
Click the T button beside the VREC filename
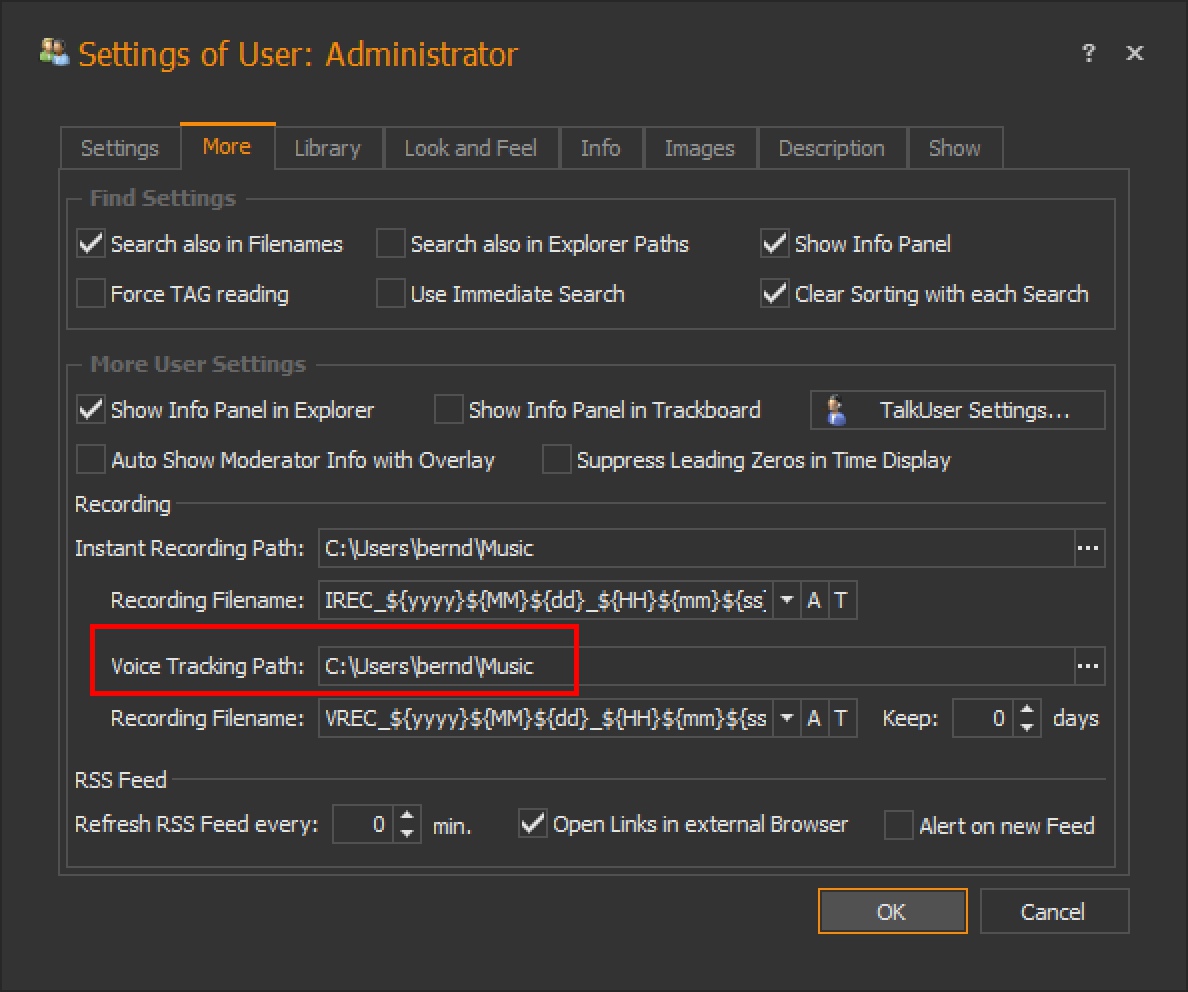pos(841,718)
